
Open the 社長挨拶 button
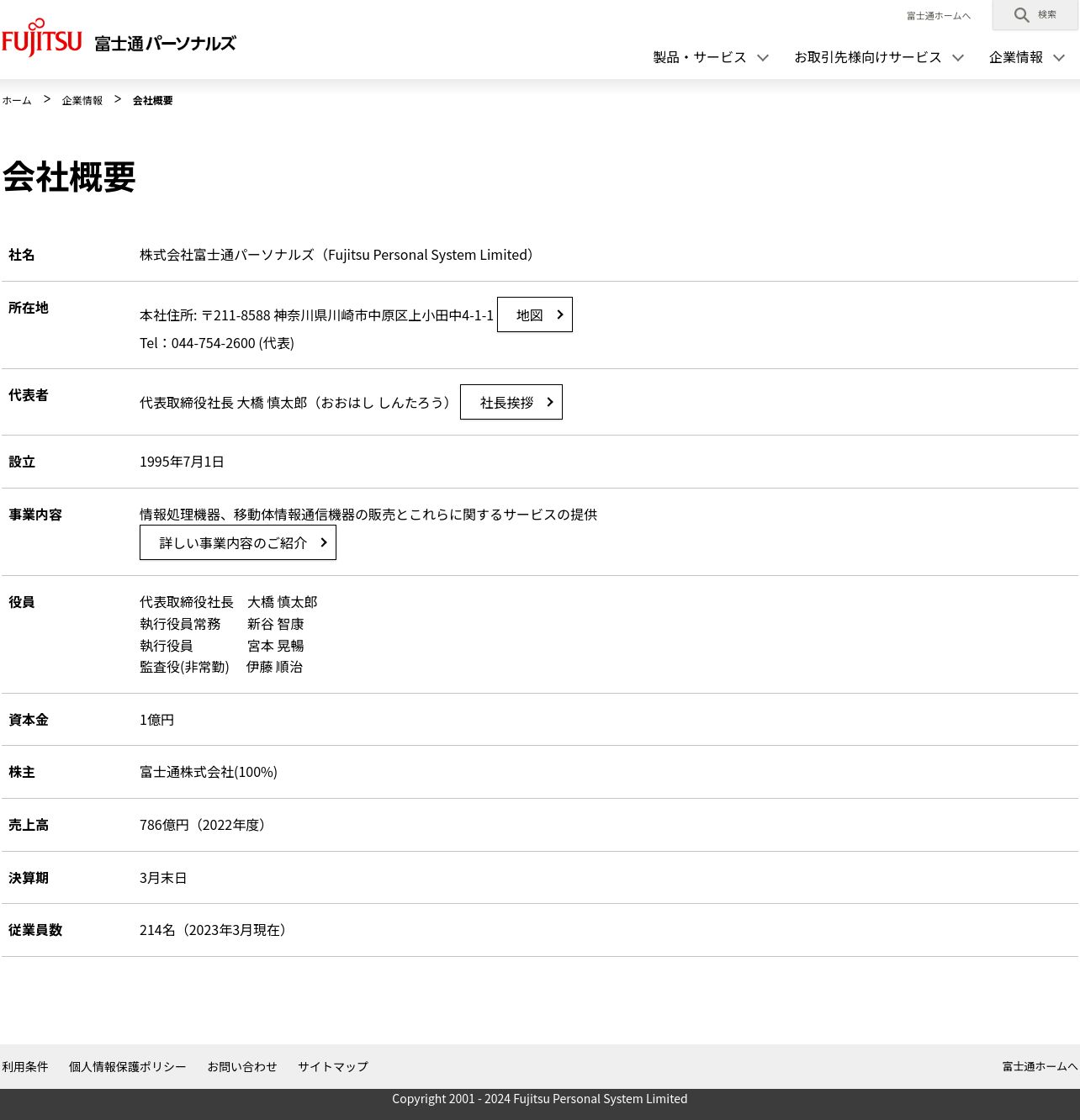(511, 402)
